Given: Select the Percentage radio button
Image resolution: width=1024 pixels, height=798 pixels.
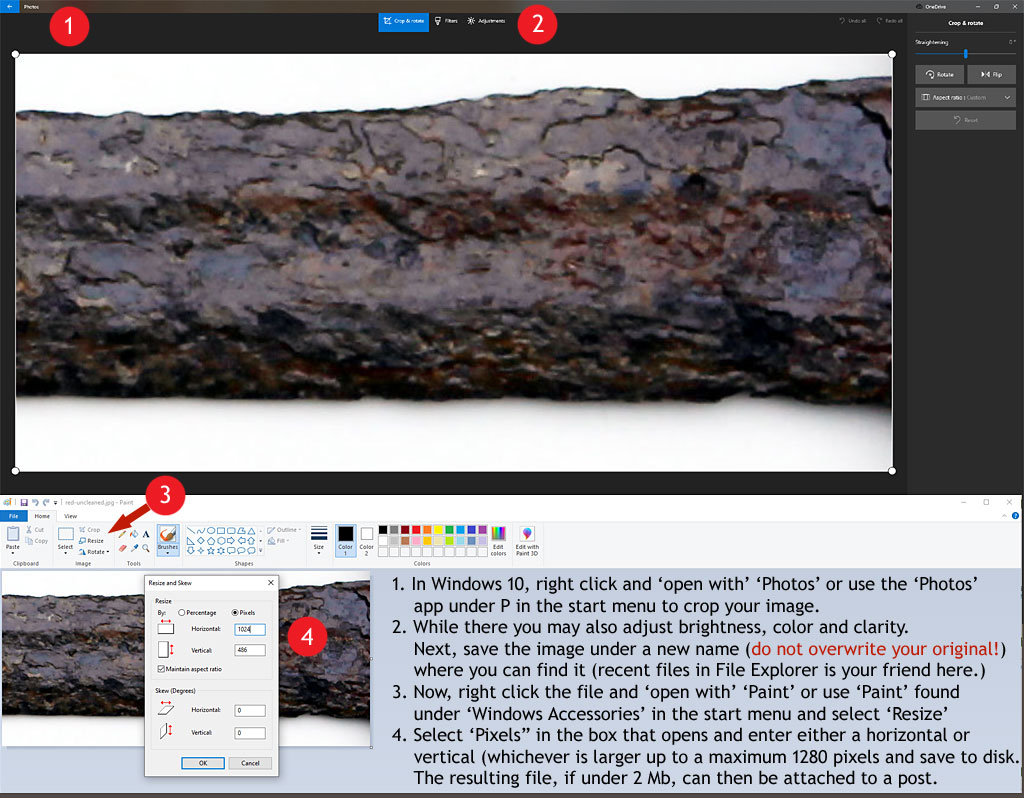Looking at the screenshot, I should click(182, 613).
